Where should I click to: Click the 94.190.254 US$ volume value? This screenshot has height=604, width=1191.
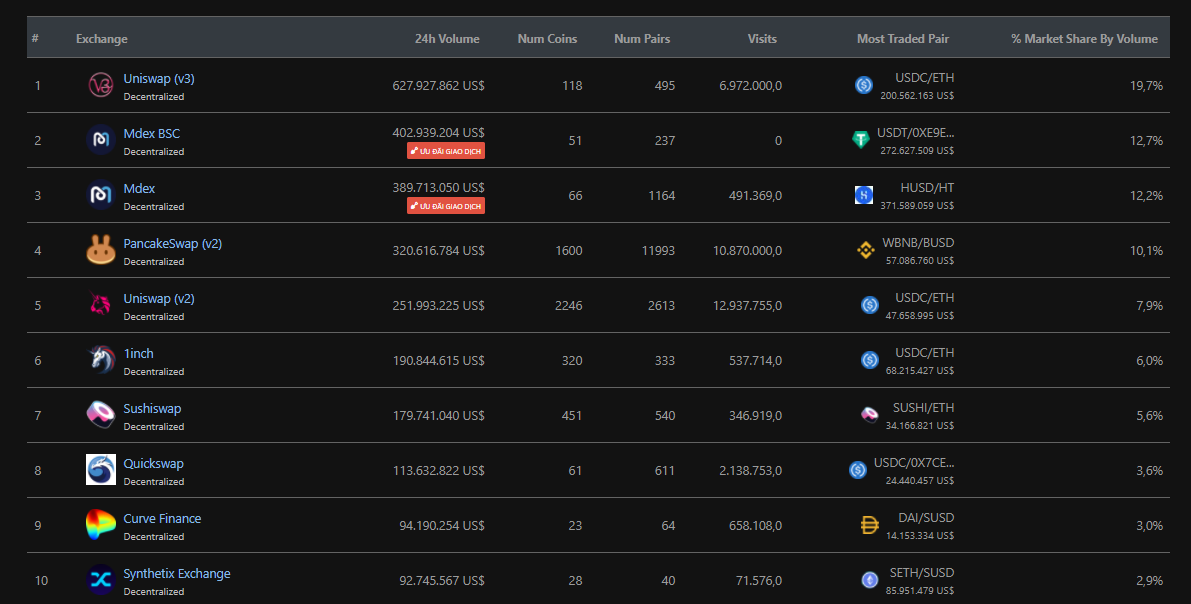pos(441,526)
